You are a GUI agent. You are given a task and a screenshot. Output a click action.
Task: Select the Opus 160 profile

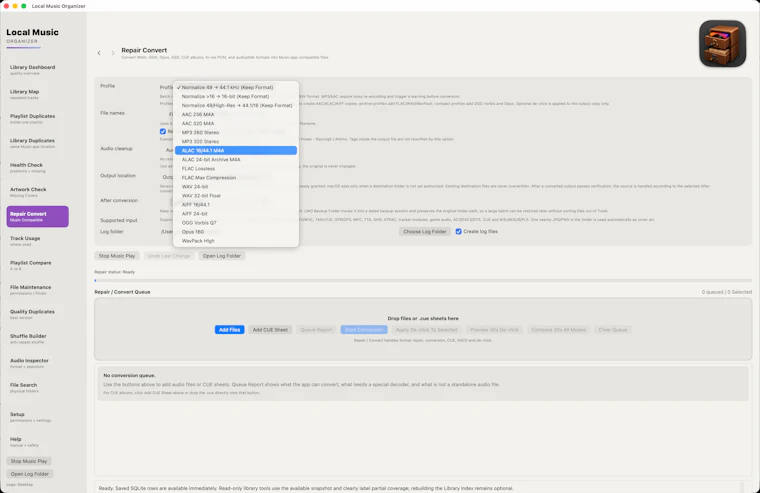[236, 232]
